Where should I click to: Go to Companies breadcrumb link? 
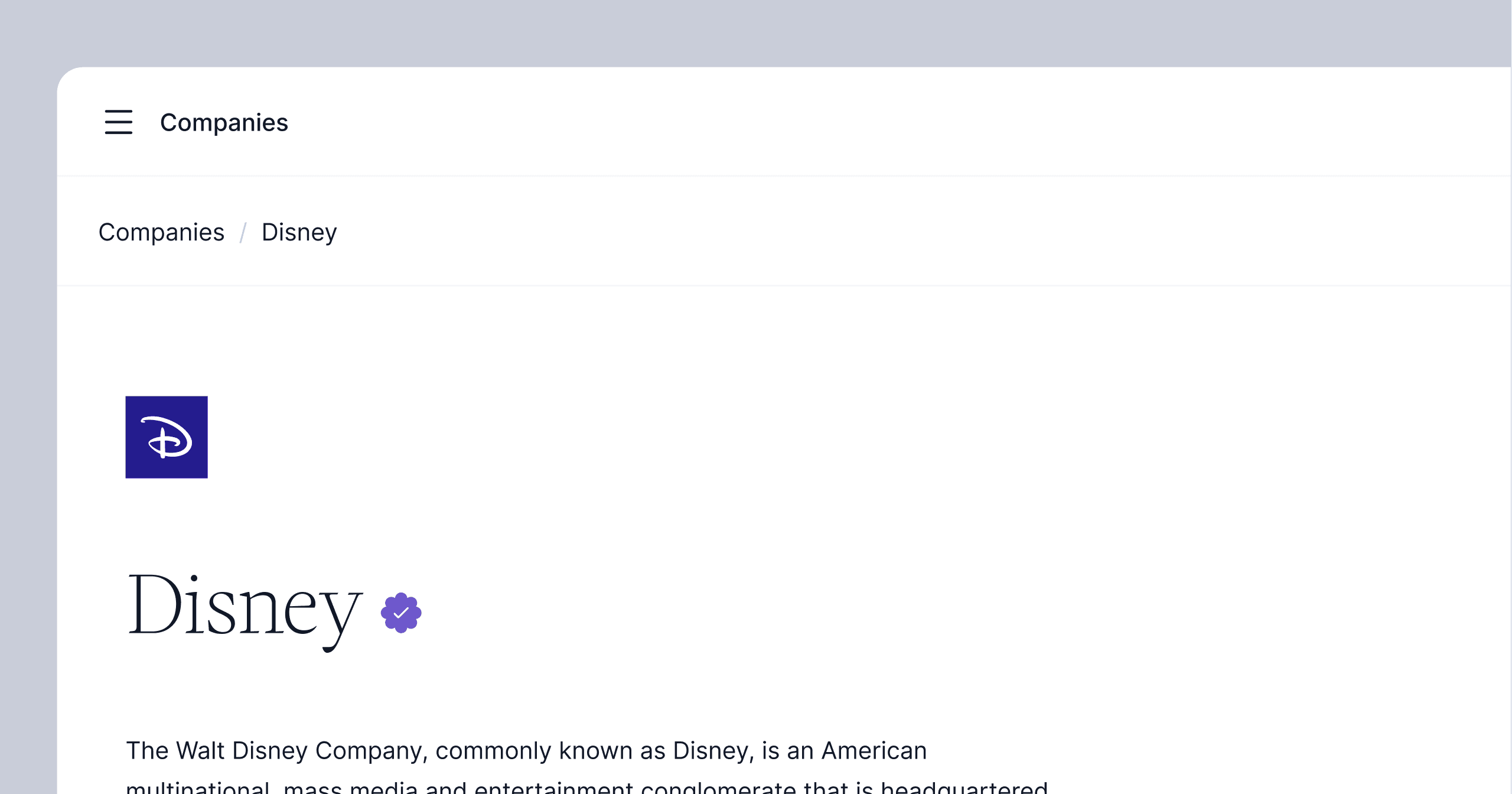click(x=161, y=232)
